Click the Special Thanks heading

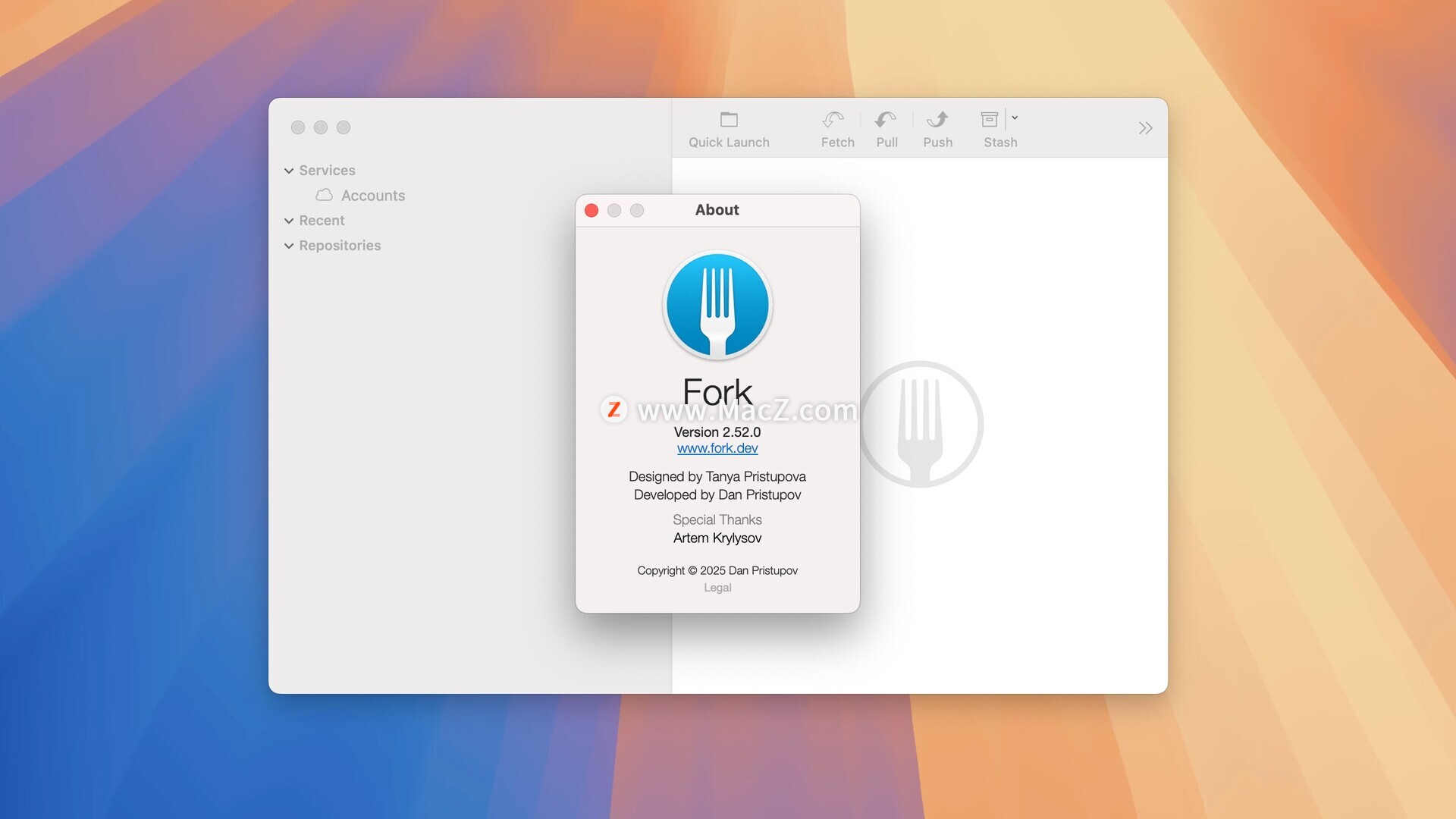click(x=717, y=520)
